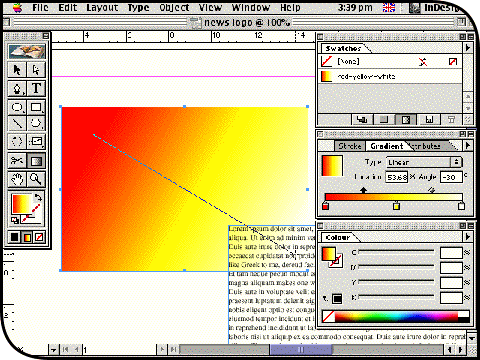Open the Layout menu
The width and height of the screenshot is (480, 360).
click(x=102, y=7)
